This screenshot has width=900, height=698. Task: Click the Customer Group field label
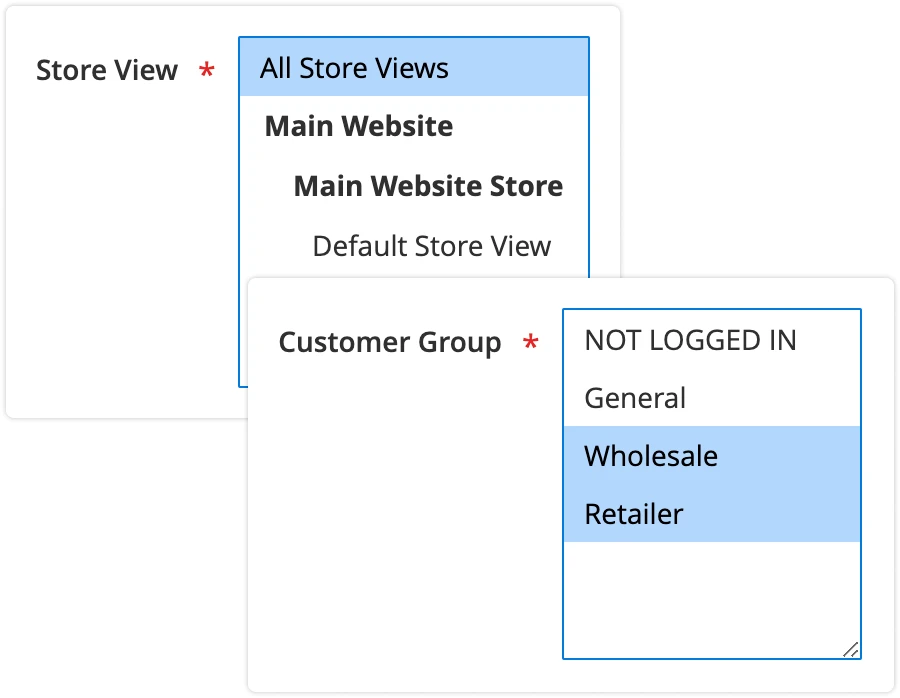point(389,342)
